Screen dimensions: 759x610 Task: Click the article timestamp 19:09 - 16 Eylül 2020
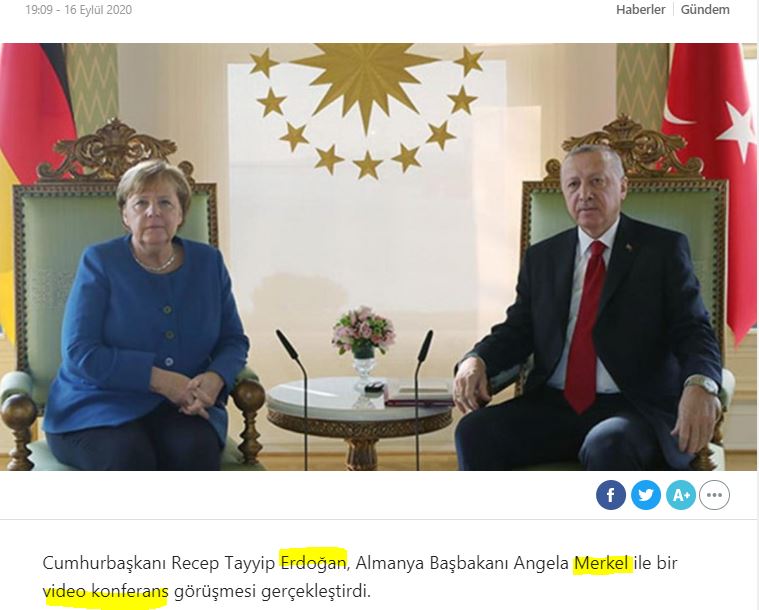(x=78, y=10)
